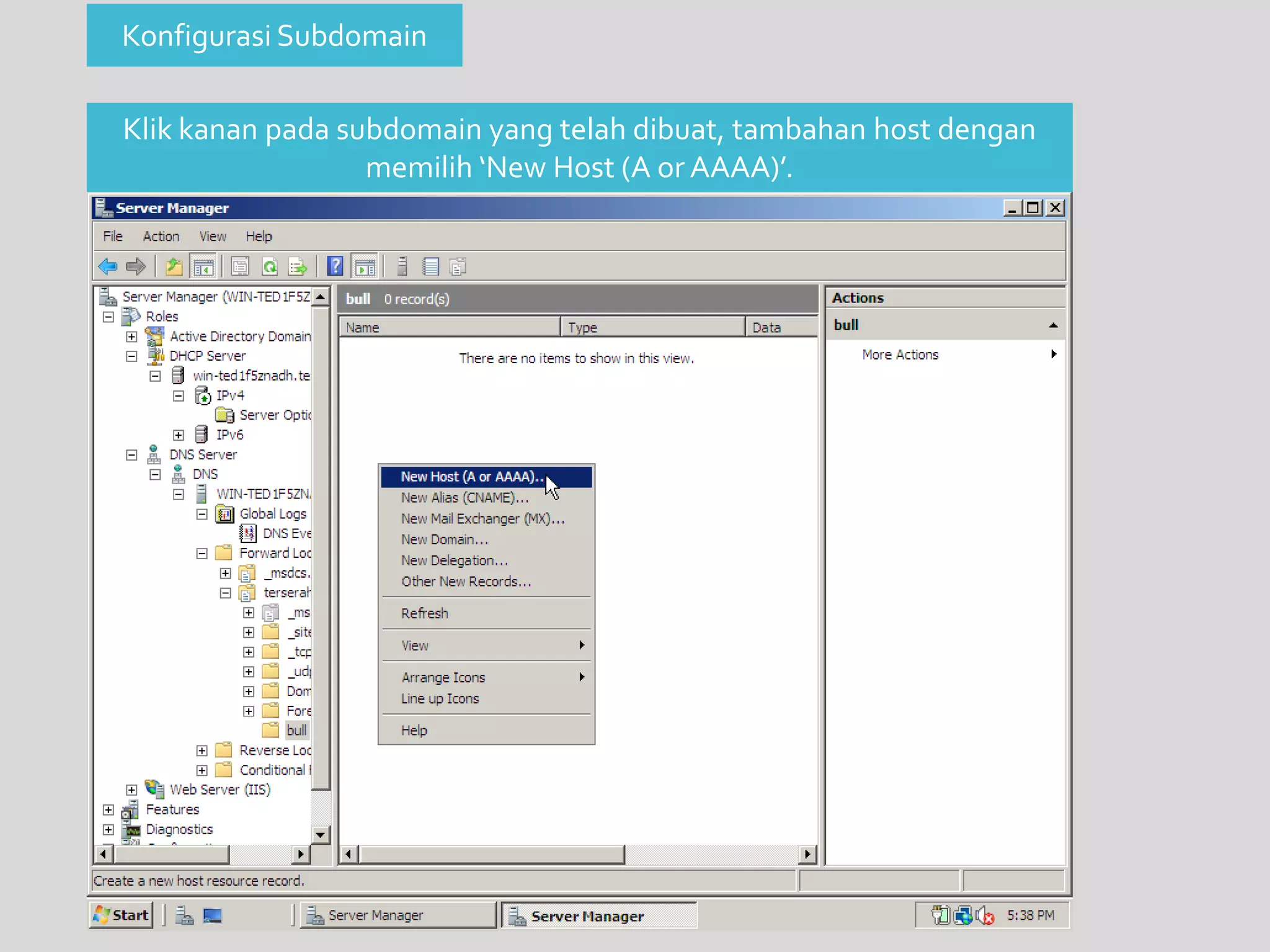Expand the Reverse Lookup Zones node
This screenshot has height=952, width=1270.
202,751
